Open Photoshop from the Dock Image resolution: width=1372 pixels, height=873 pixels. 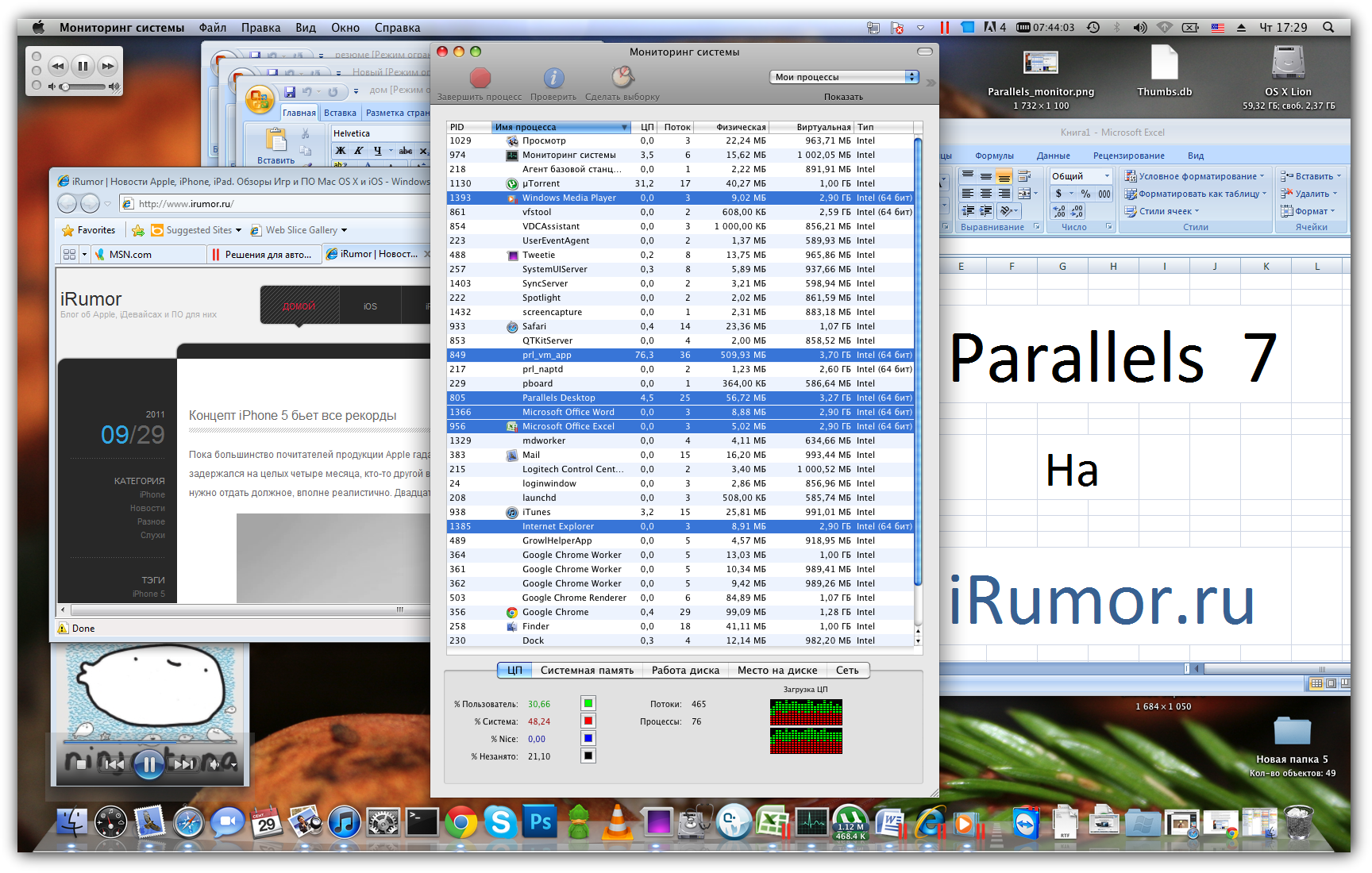click(540, 822)
